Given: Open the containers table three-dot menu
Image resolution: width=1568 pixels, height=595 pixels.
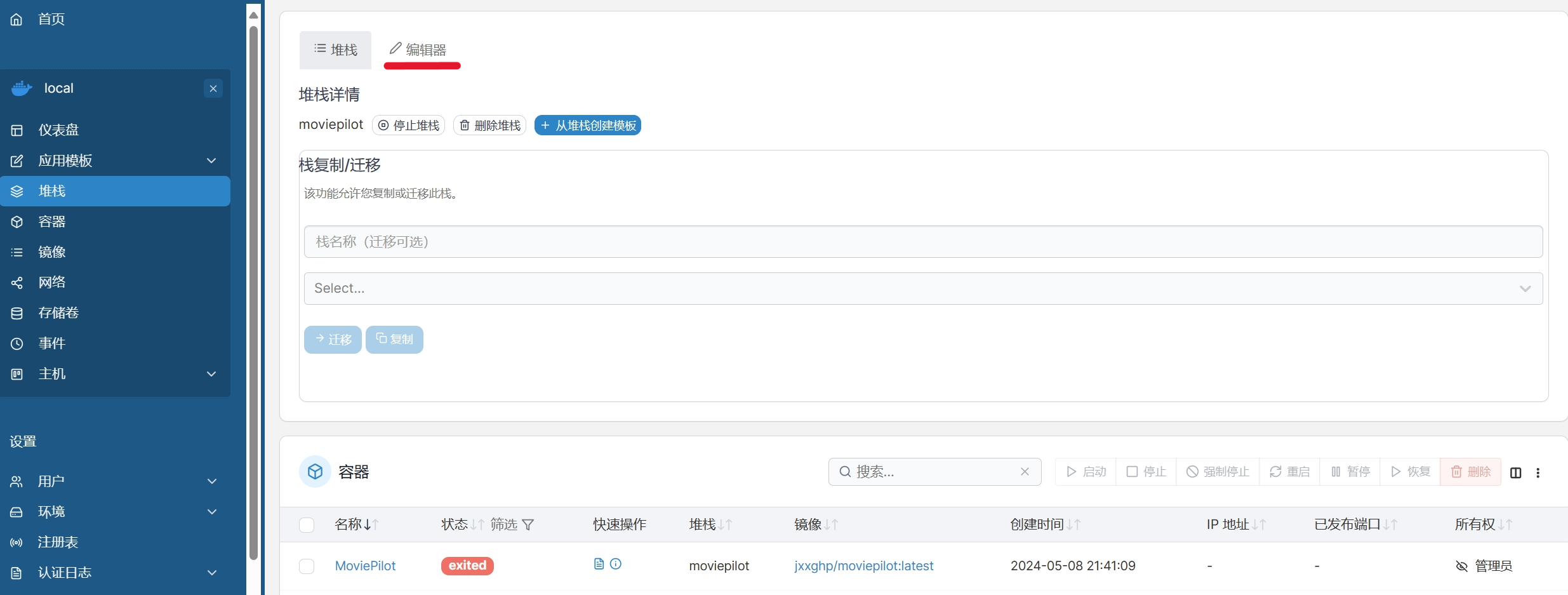Looking at the screenshot, I should click(x=1538, y=472).
